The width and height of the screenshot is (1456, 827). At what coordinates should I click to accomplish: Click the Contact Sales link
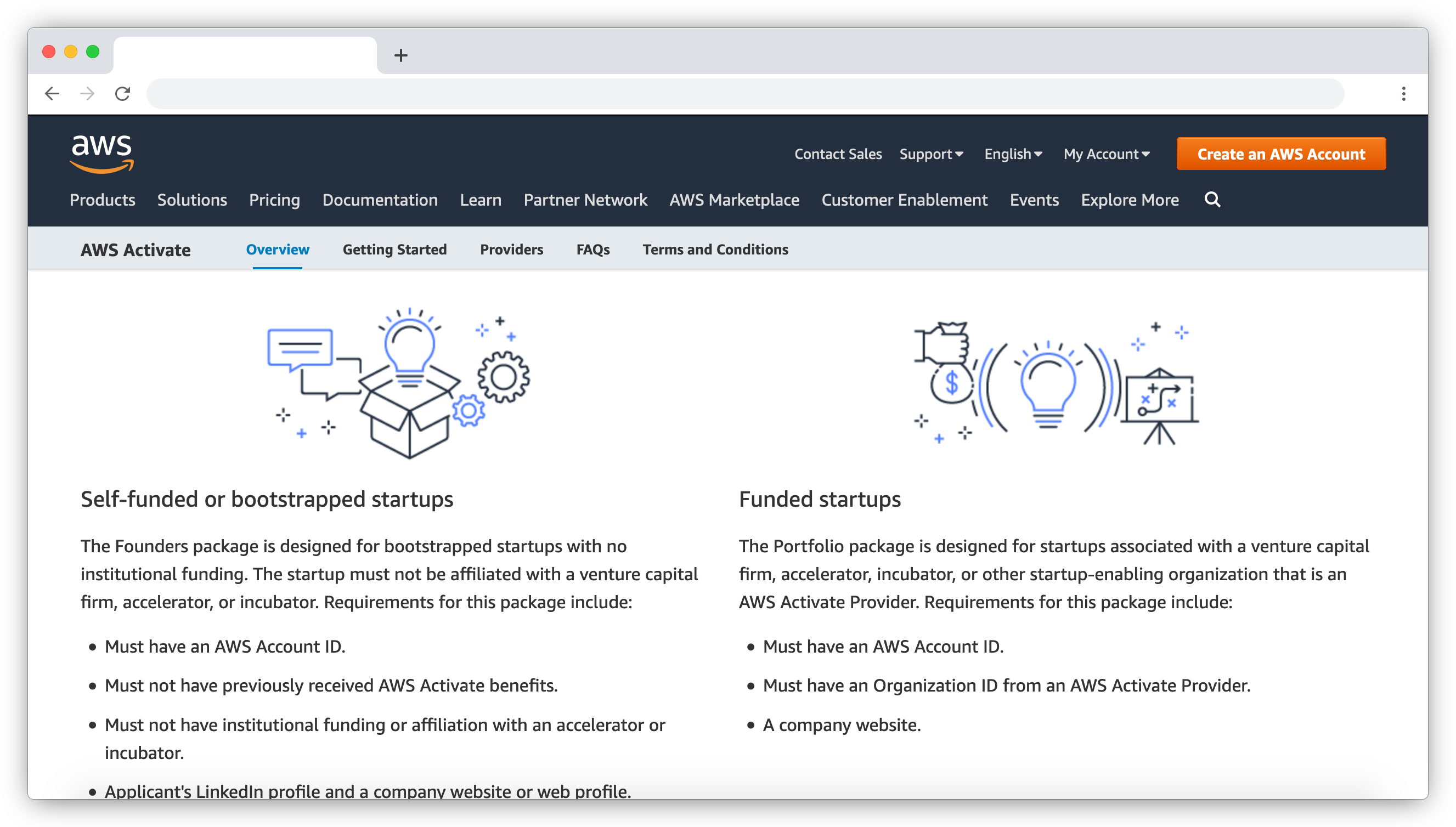click(838, 154)
